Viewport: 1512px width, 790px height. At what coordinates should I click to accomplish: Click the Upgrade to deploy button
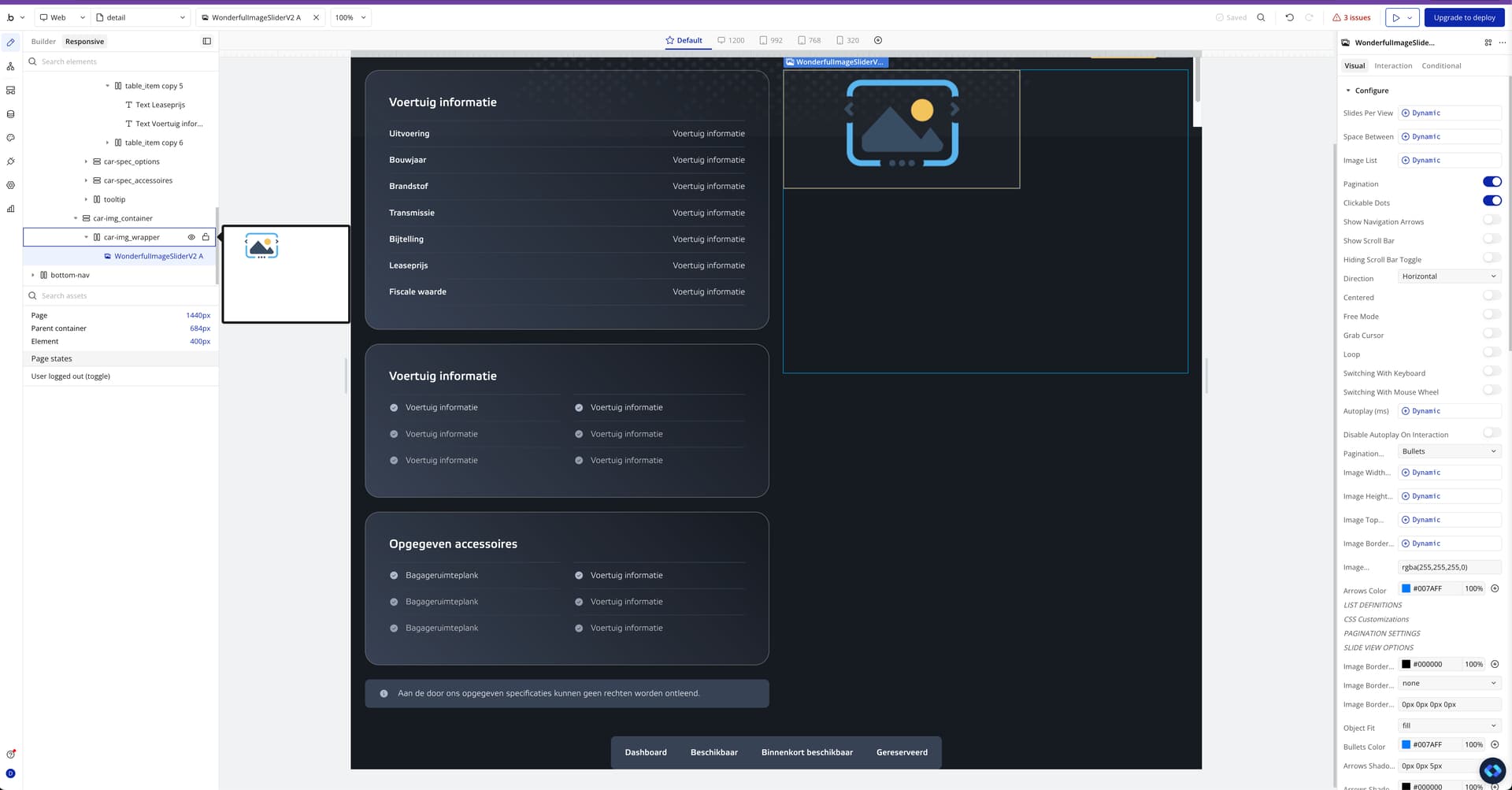tap(1464, 17)
